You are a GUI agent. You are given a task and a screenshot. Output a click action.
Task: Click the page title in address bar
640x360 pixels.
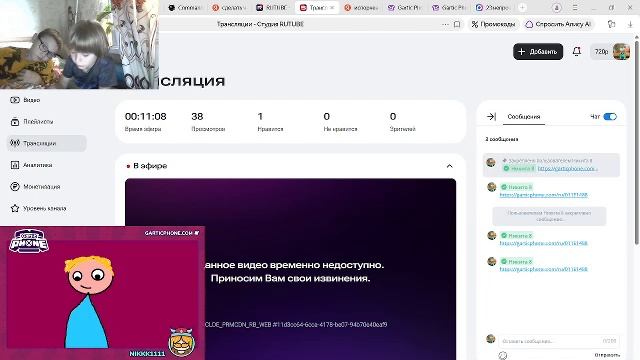pos(260,24)
